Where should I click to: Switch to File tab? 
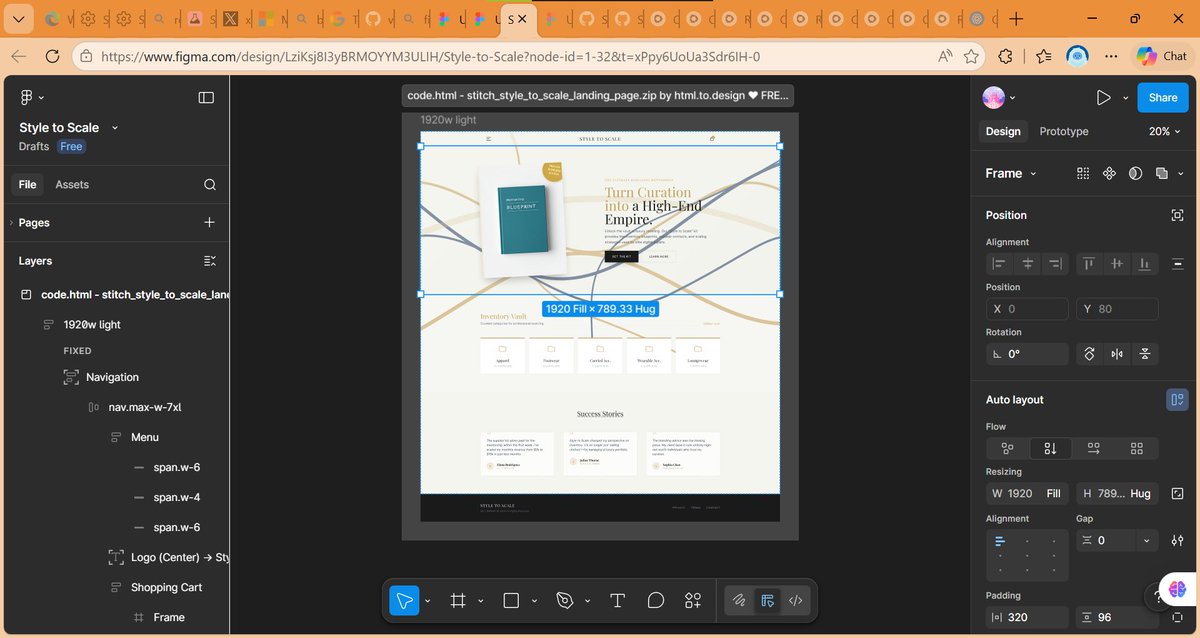coord(27,184)
